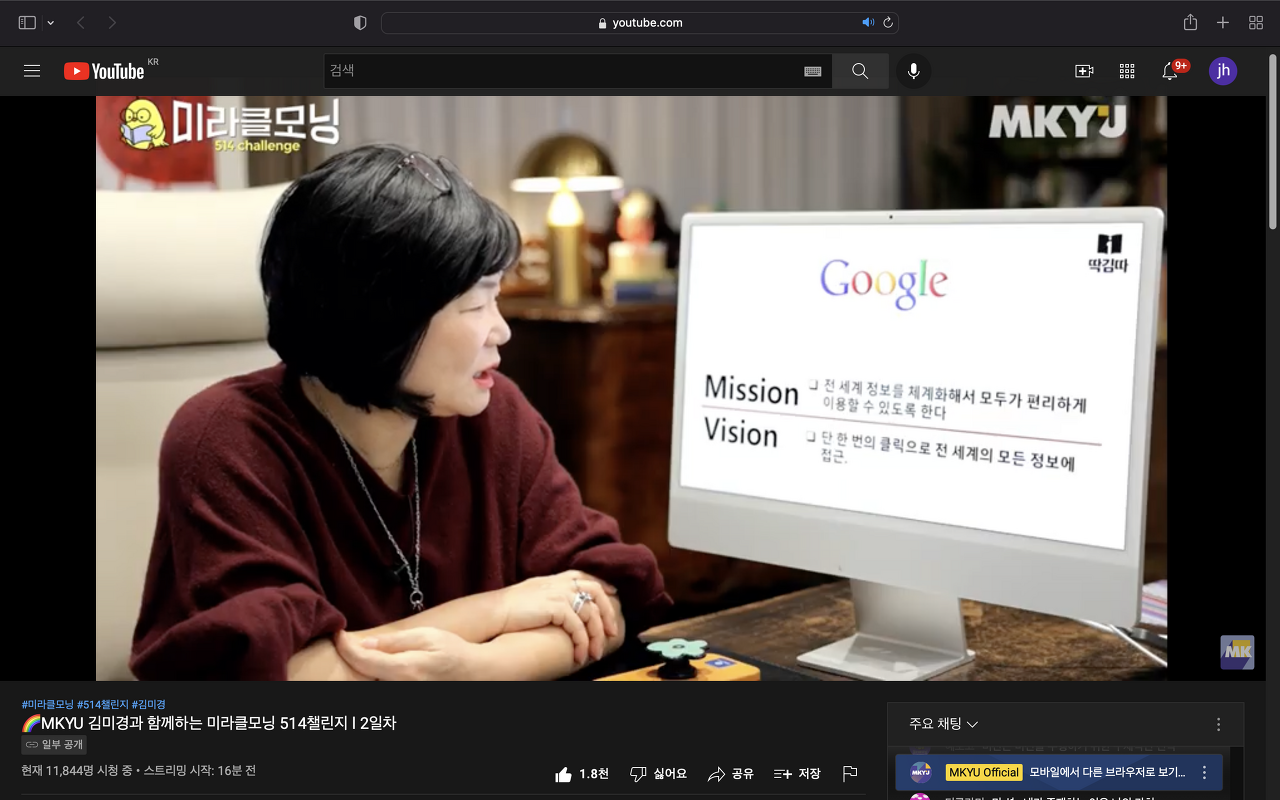
Task: Start voice search with microphone
Action: click(x=913, y=71)
